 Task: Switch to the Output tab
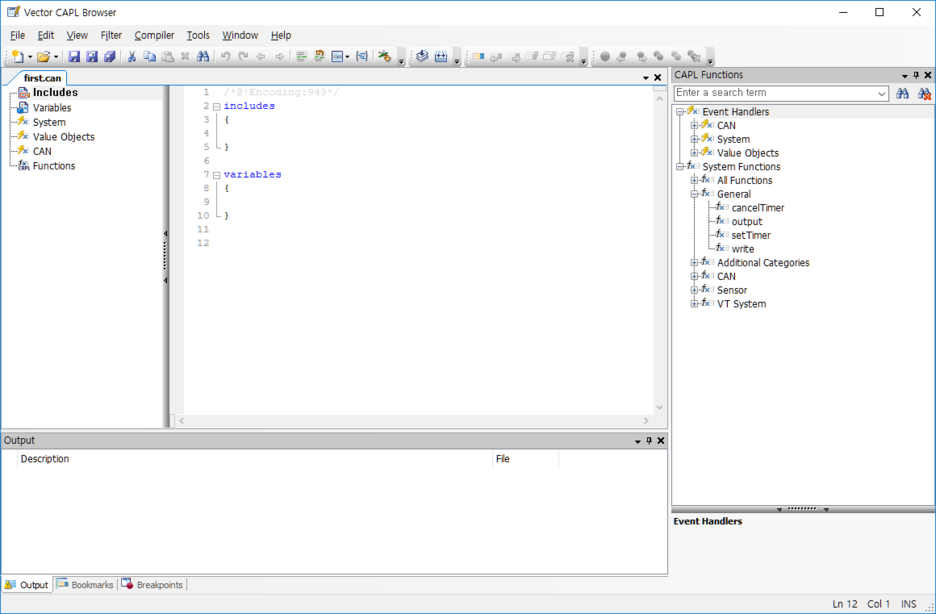pos(27,585)
